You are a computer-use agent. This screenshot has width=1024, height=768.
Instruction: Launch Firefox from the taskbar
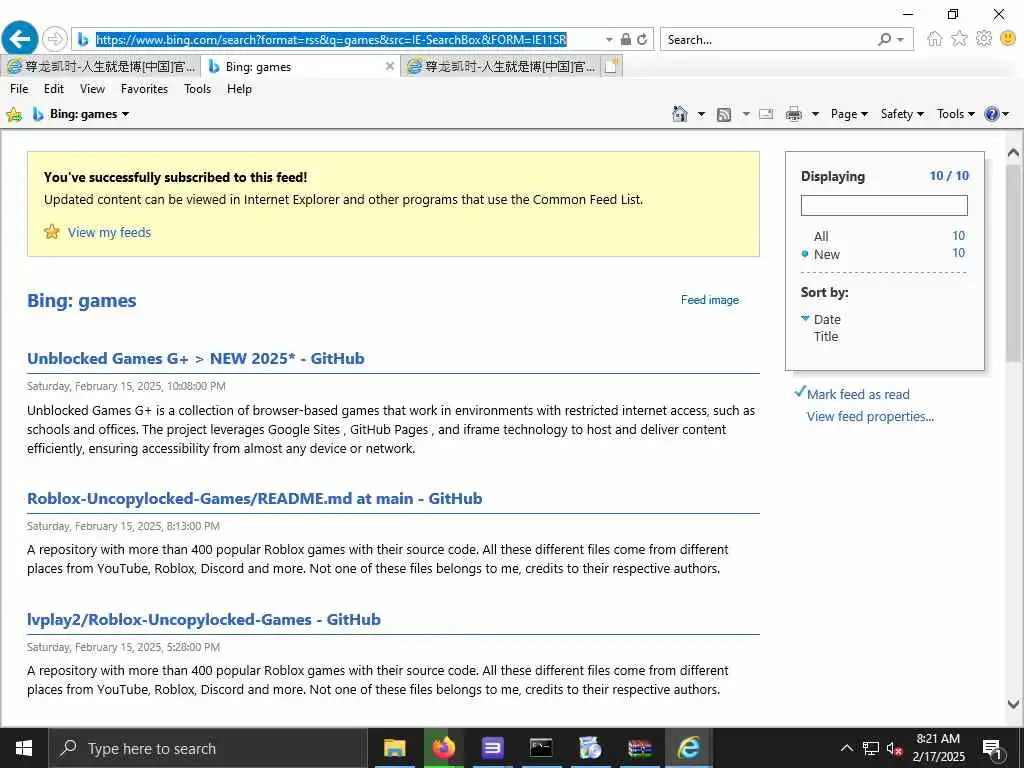[x=443, y=748]
